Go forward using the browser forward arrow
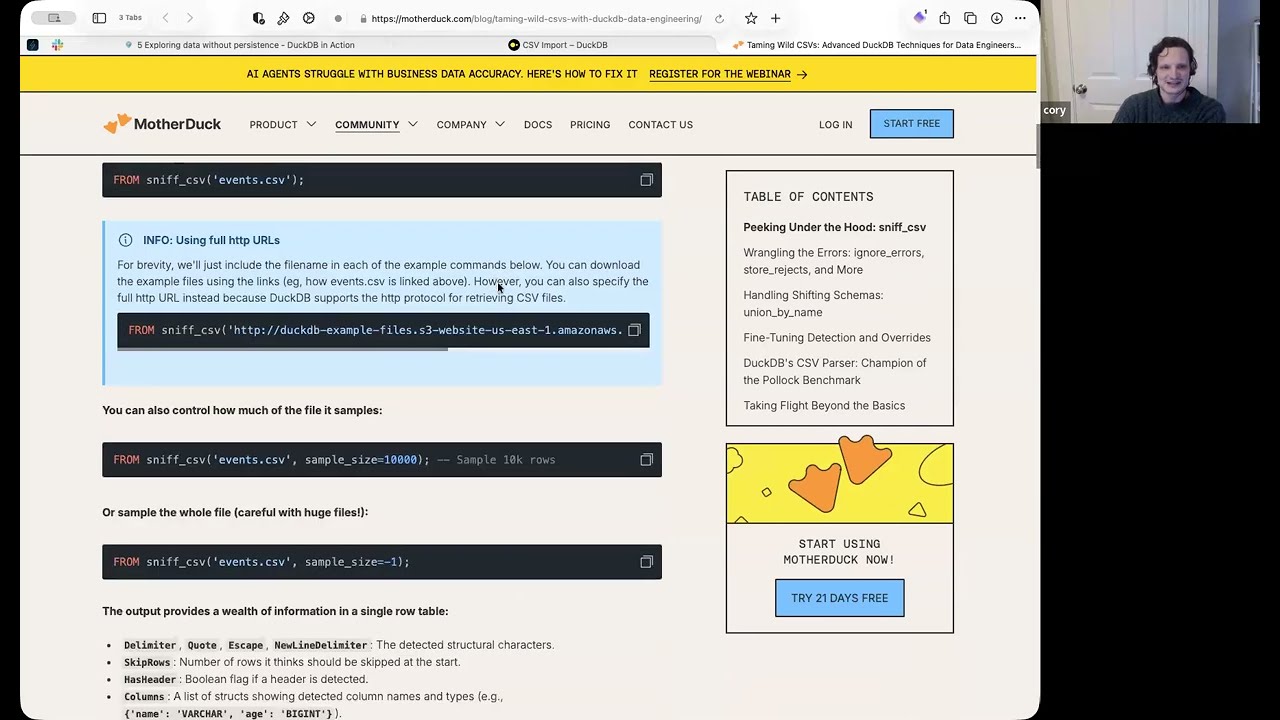1280x720 pixels. [x=189, y=18]
